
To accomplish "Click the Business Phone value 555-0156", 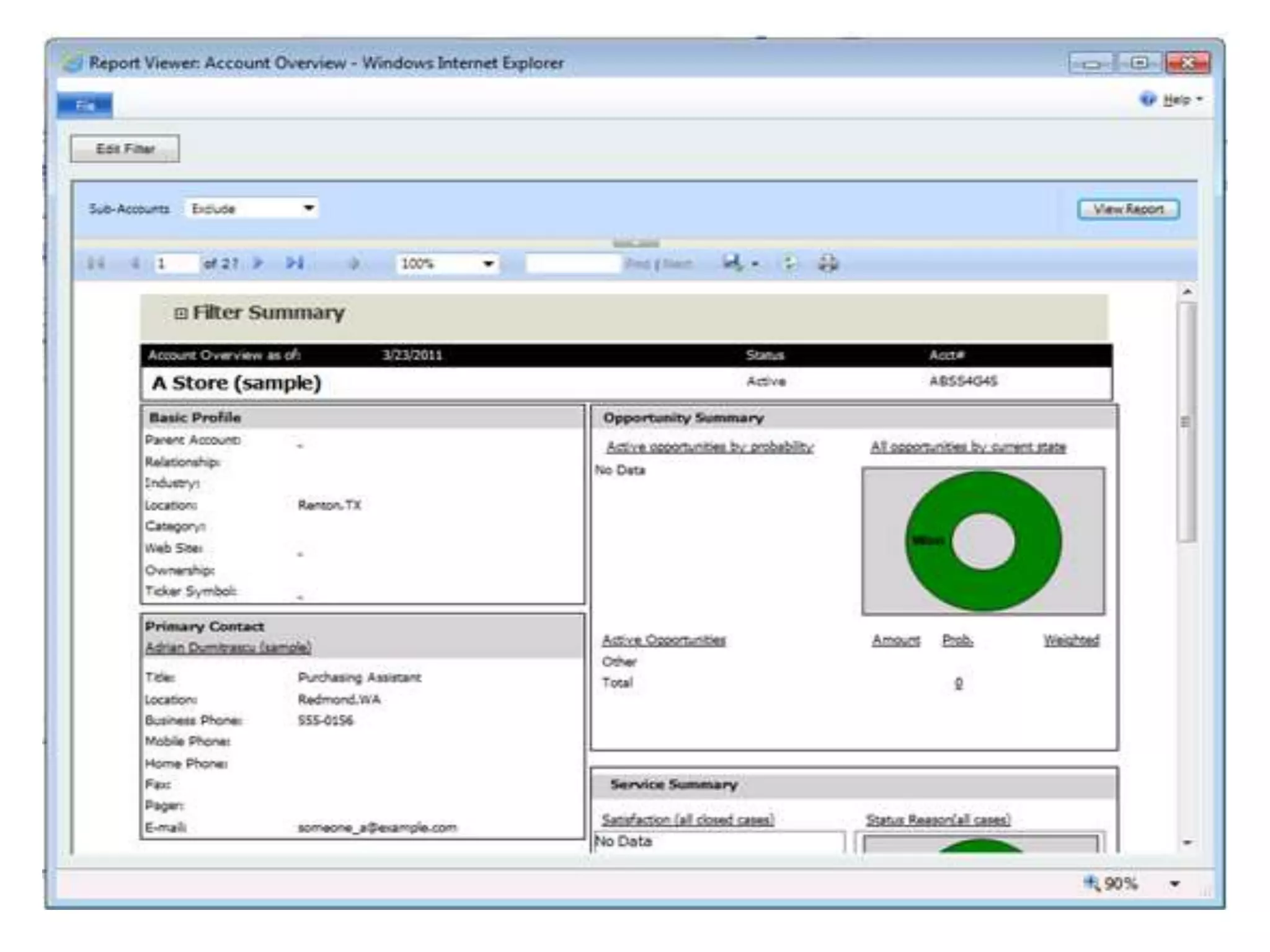I will 326,720.
